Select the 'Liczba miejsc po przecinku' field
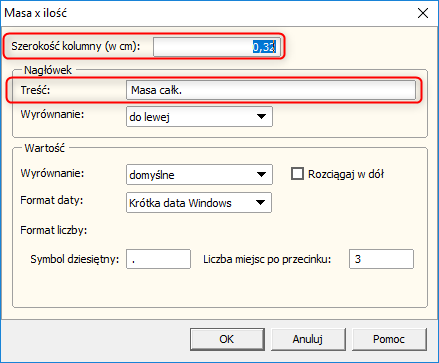 click(x=381, y=259)
